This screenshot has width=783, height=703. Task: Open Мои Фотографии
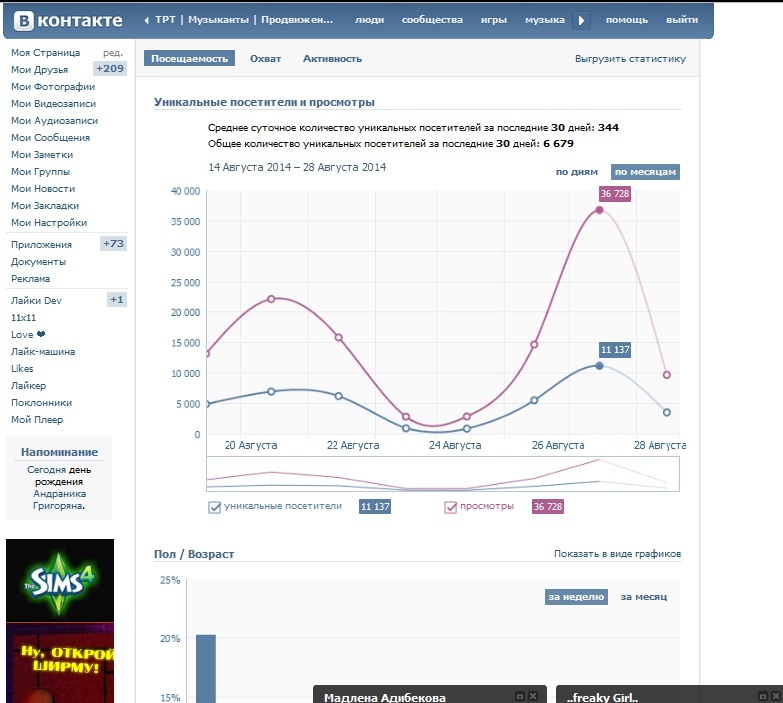pos(53,86)
